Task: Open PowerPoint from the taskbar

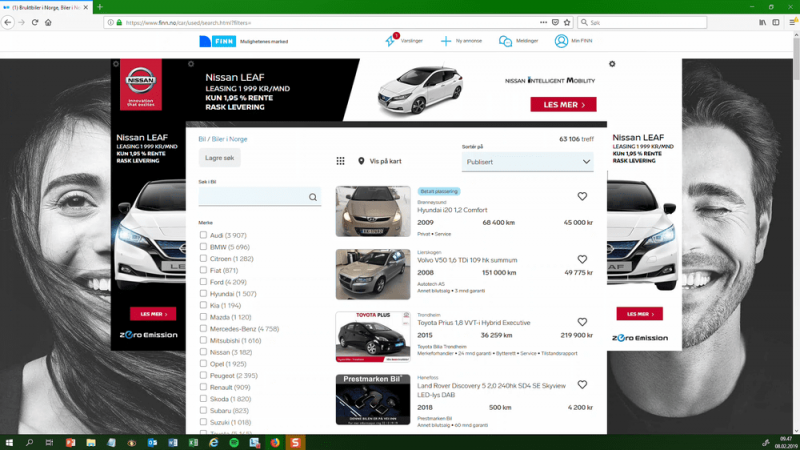Action: pos(70,442)
